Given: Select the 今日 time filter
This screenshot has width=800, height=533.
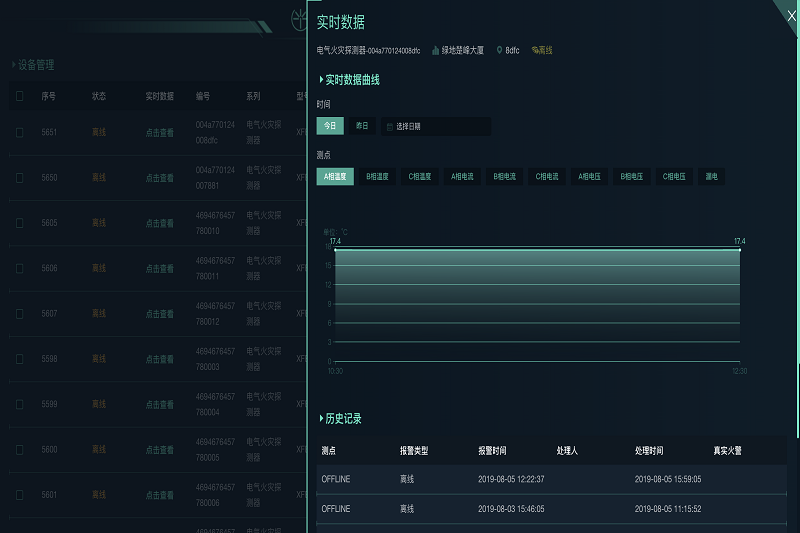Looking at the screenshot, I should (x=330, y=125).
